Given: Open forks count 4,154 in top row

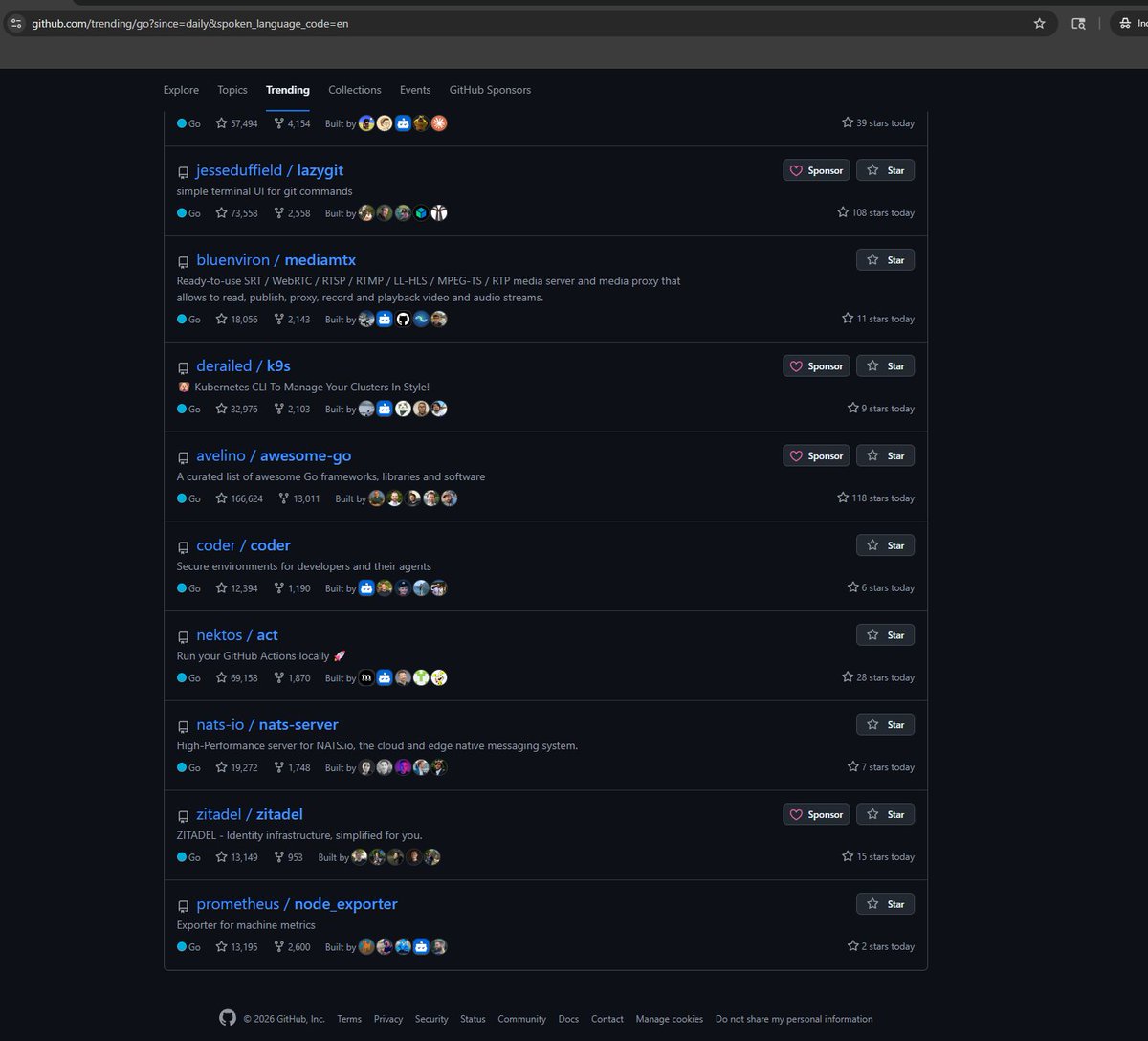Looking at the screenshot, I should click(292, 123).
